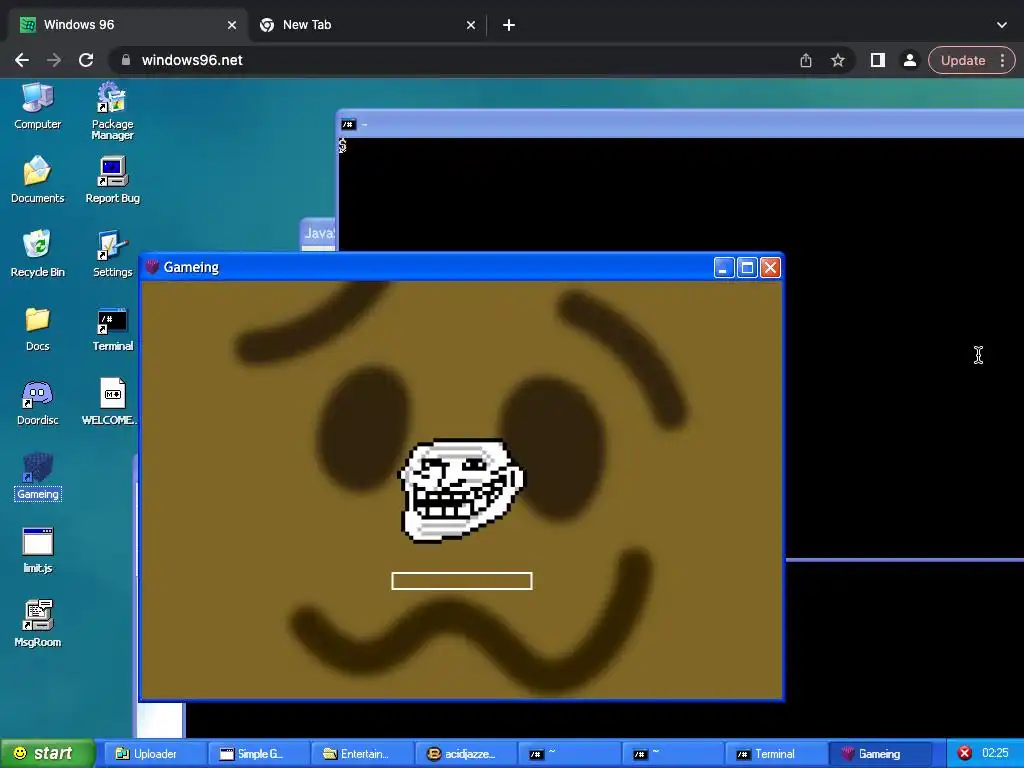Open the Chrome three-dot menu
This screenshot has height=768, width=1024.
(1002, 60)
